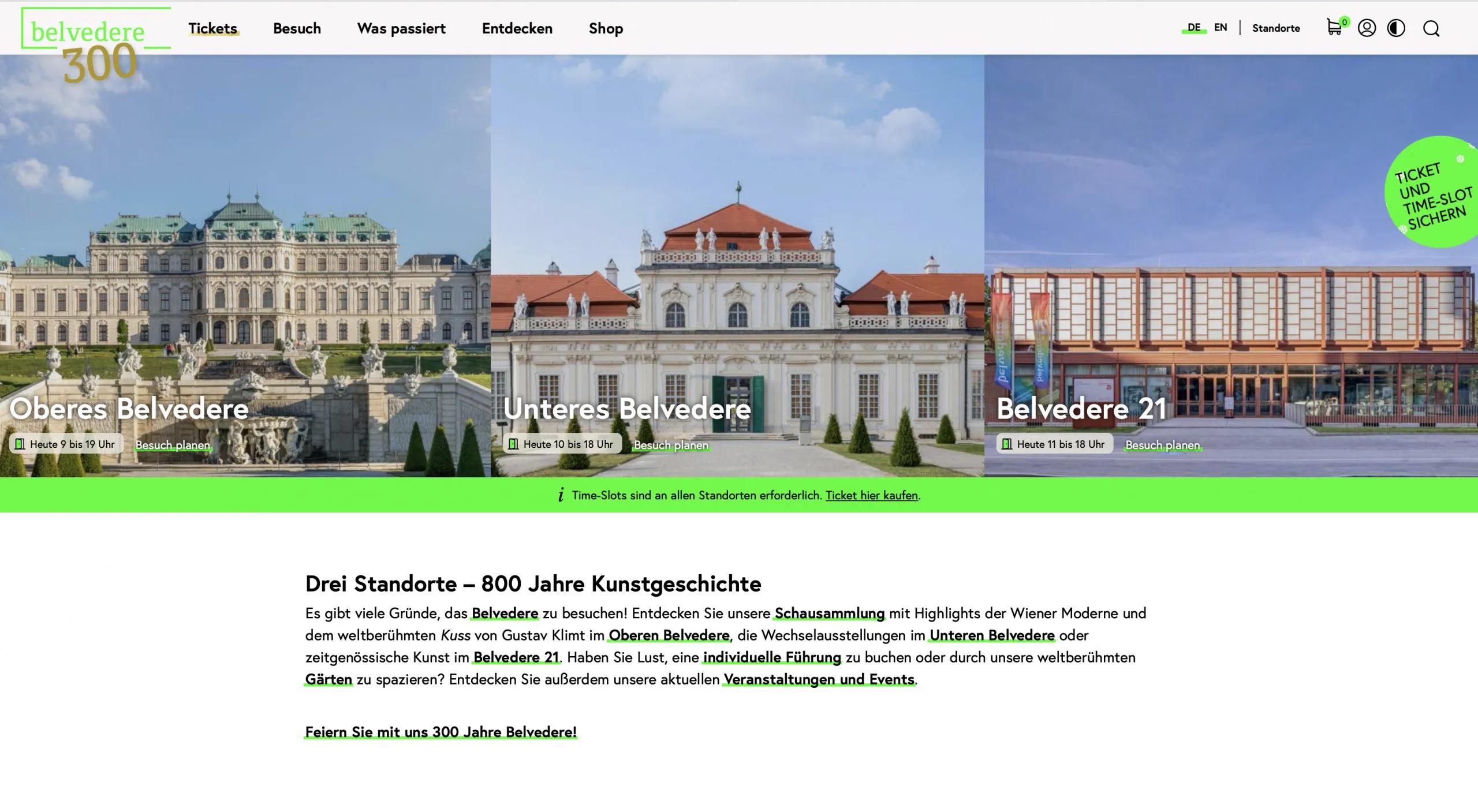
Task: Open the Standorte page
Action: click(x=1276, y=28)
